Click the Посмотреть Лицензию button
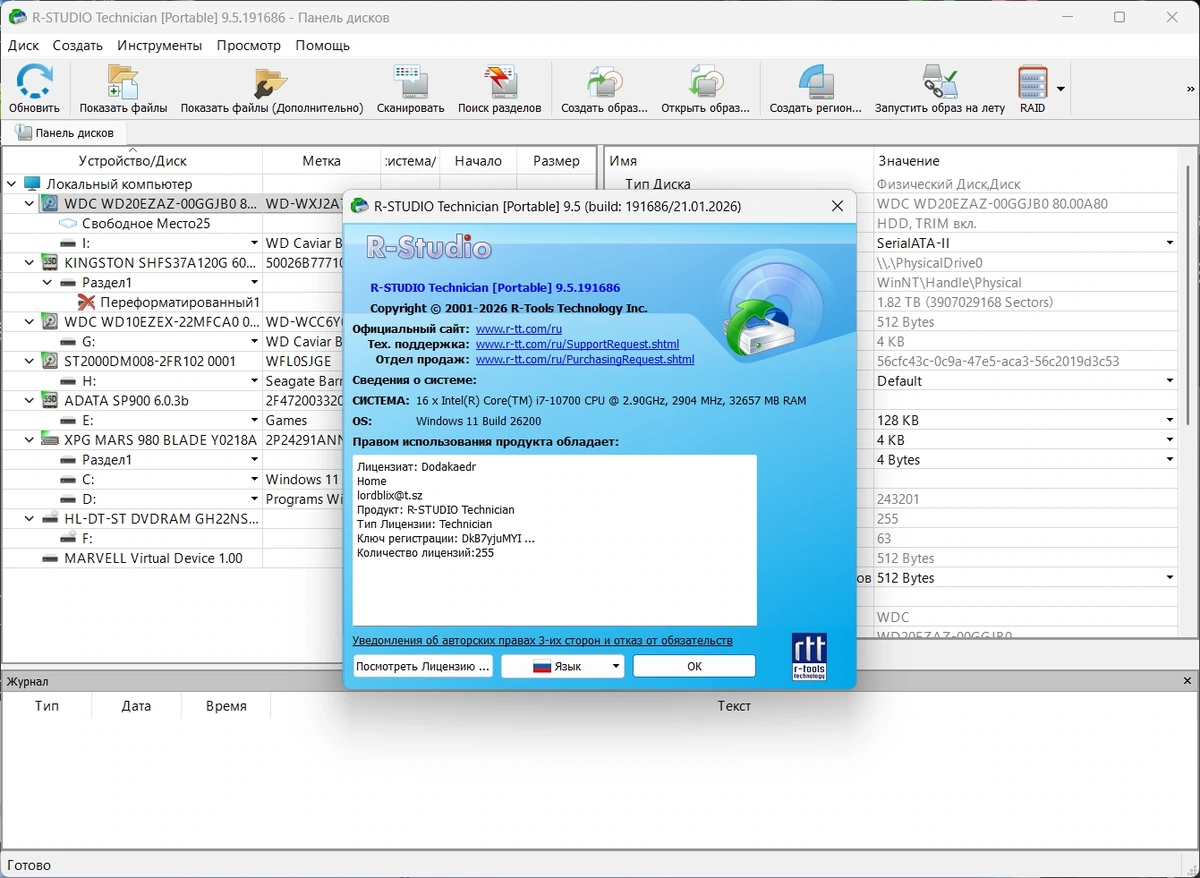The image size is (1200, 878). tap(423, 666)
